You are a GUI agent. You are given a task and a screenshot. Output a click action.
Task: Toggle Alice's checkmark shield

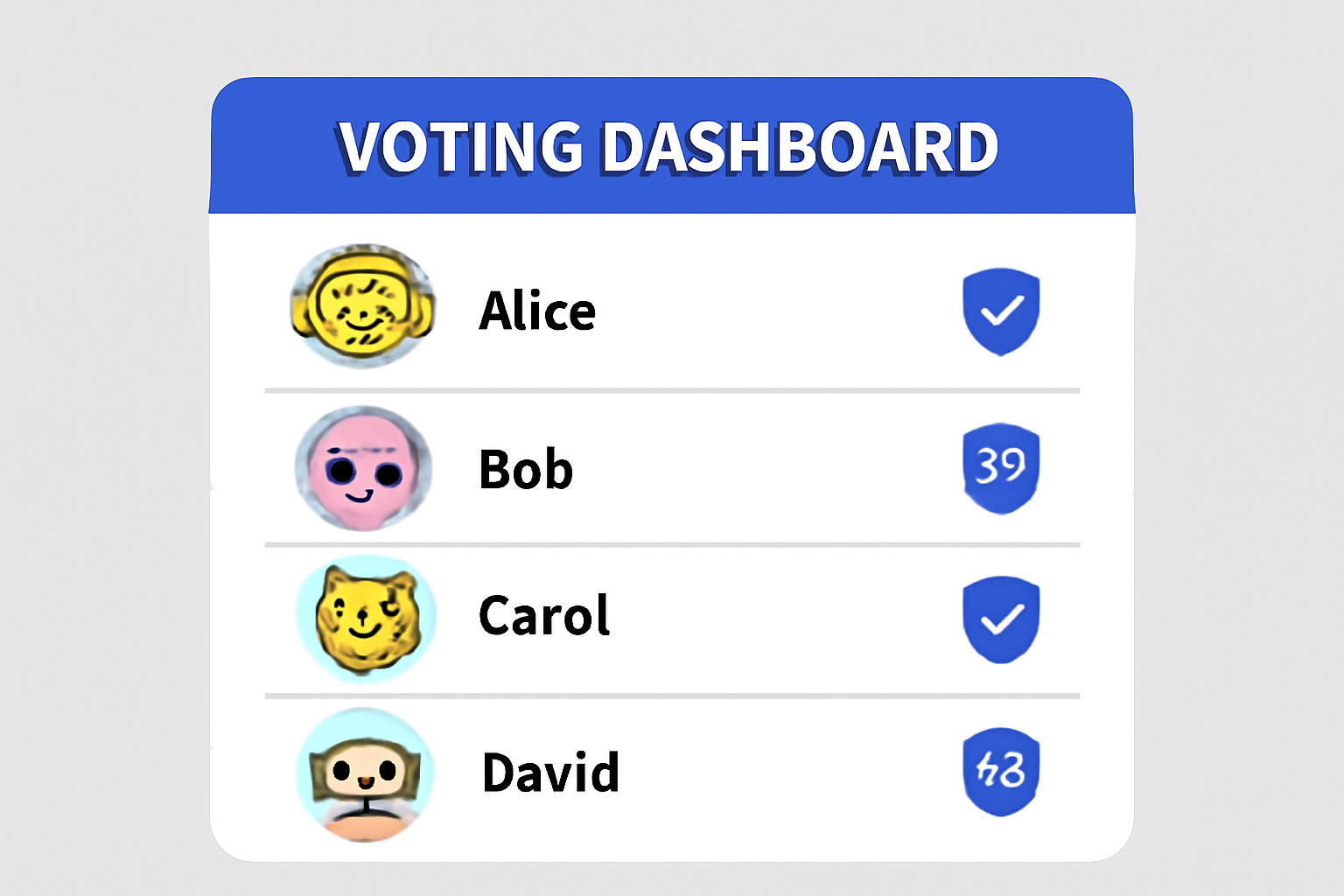click(x=1001, y=311)
